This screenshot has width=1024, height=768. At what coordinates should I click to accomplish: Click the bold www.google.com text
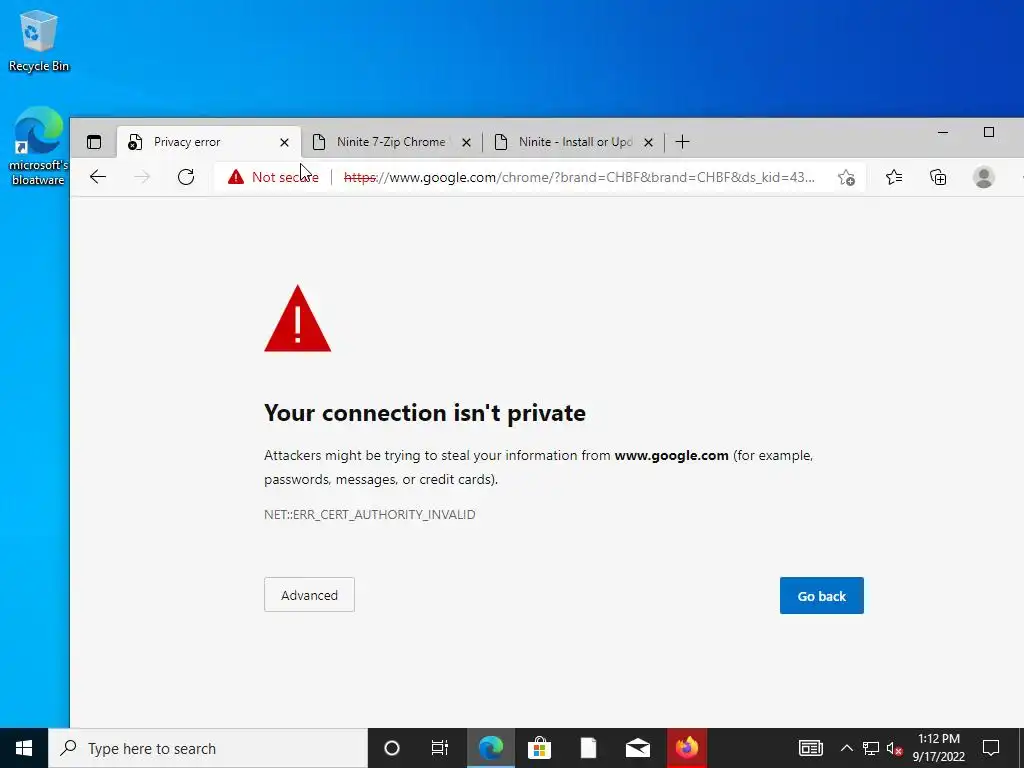point(671,455)
